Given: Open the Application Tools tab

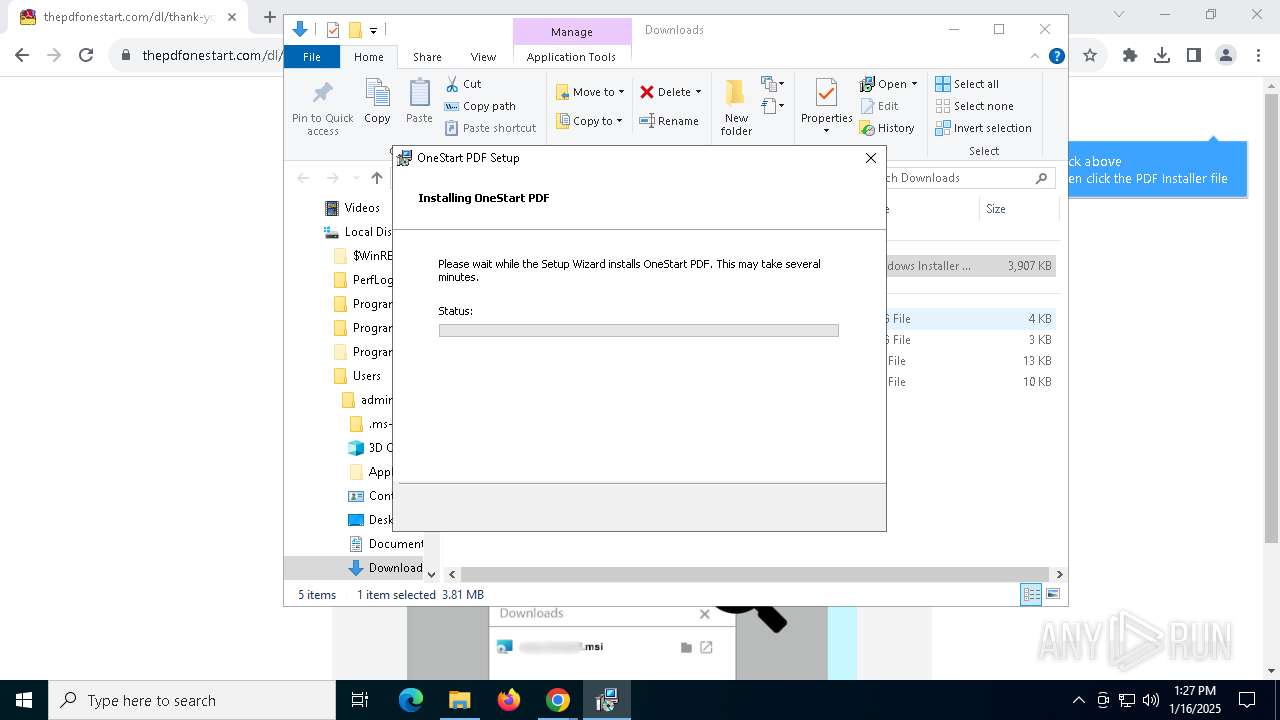Looking at the screenshot, I should pos(571,57).
